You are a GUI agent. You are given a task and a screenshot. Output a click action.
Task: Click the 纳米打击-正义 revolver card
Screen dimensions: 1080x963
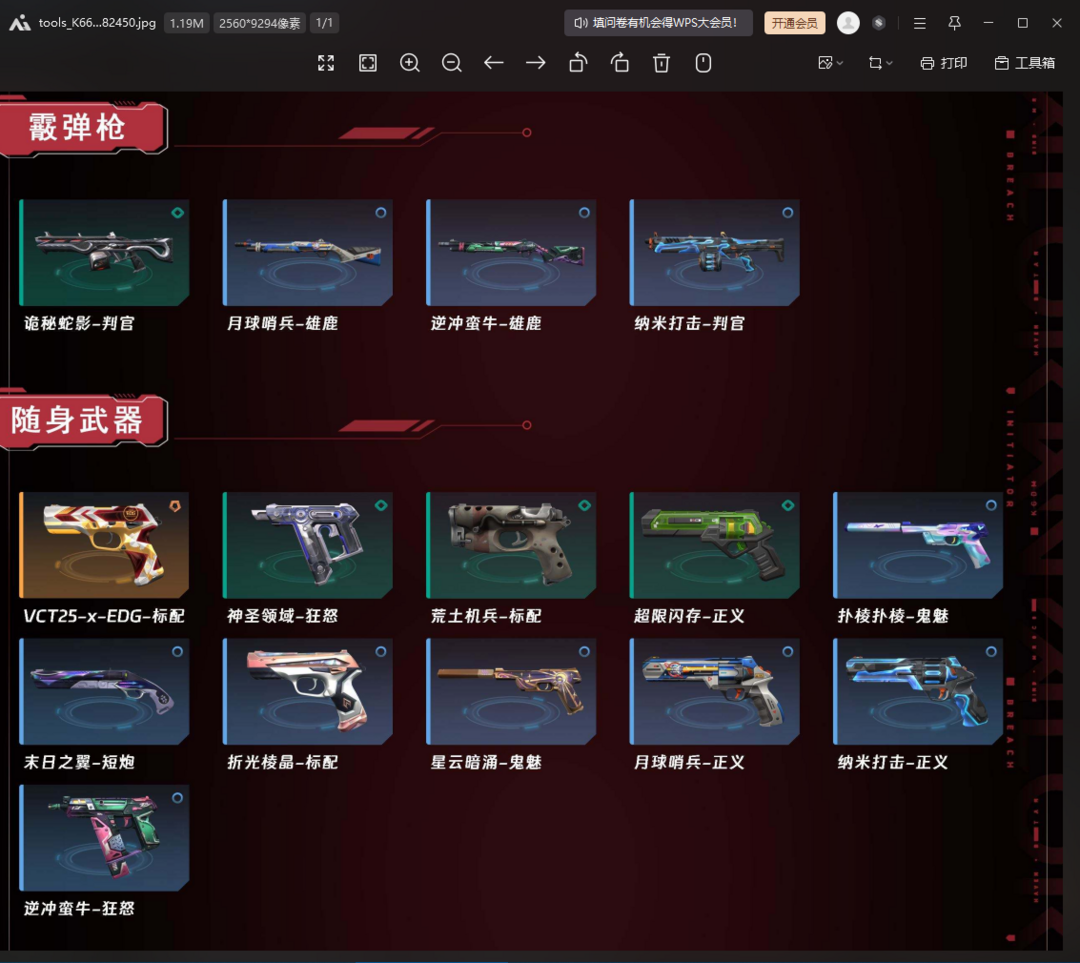tap(918, 692)
